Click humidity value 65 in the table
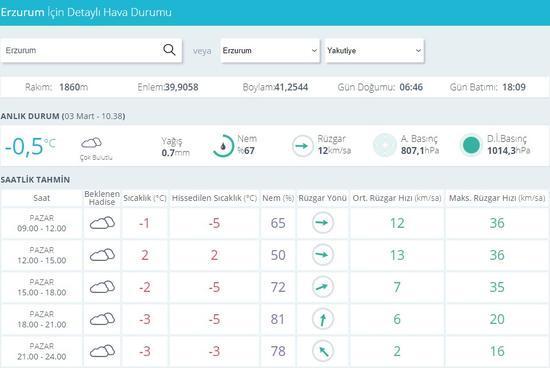 278,223
